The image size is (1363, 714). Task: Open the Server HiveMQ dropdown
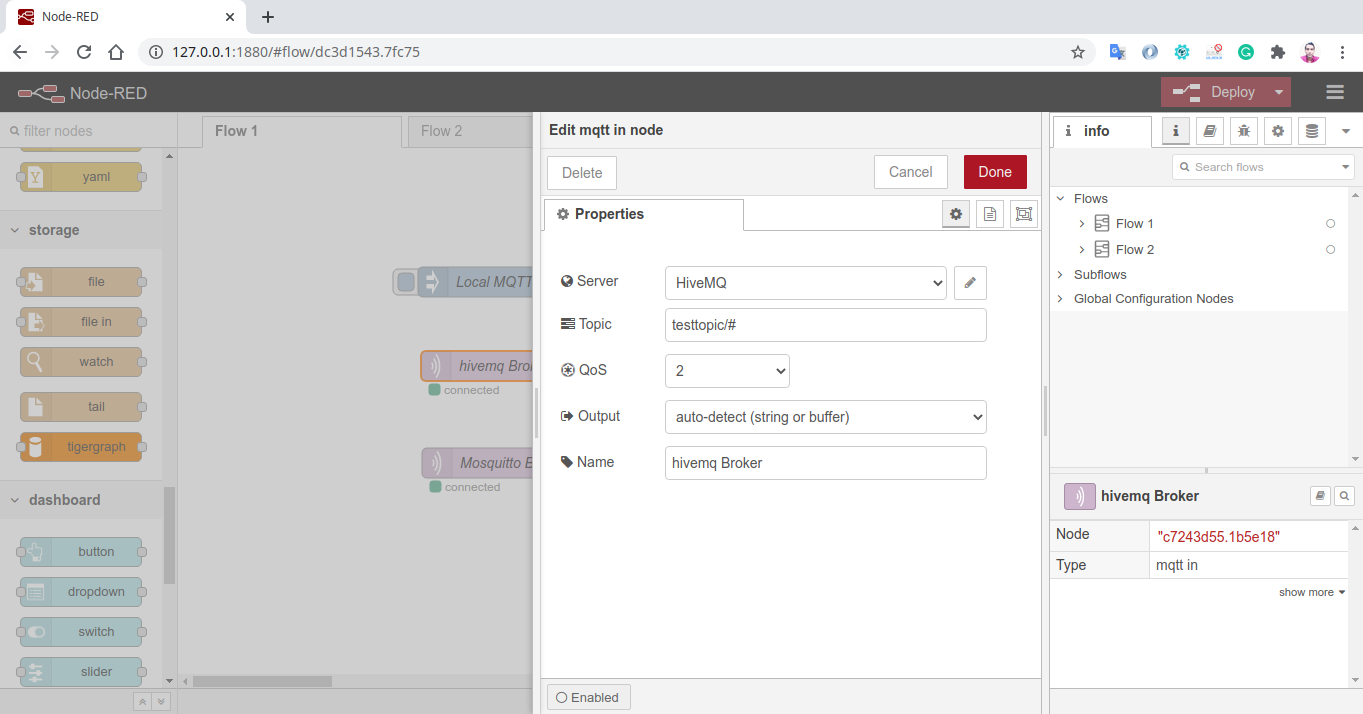click(x=805, y=283)
